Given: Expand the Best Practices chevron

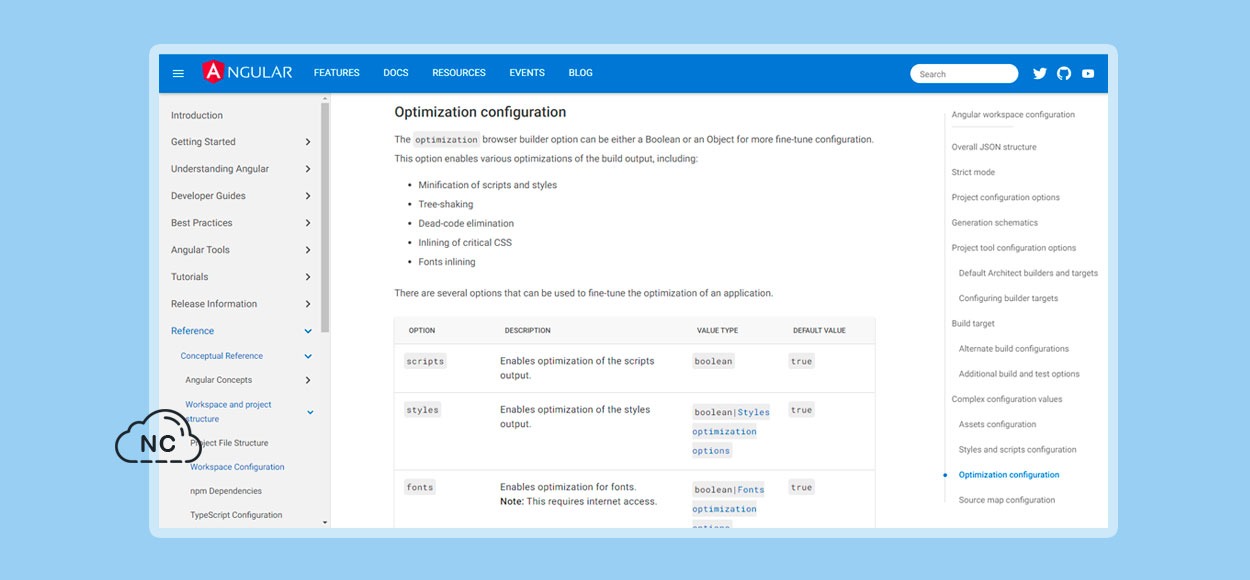Looking at the screenshot, I should (308, 223).
